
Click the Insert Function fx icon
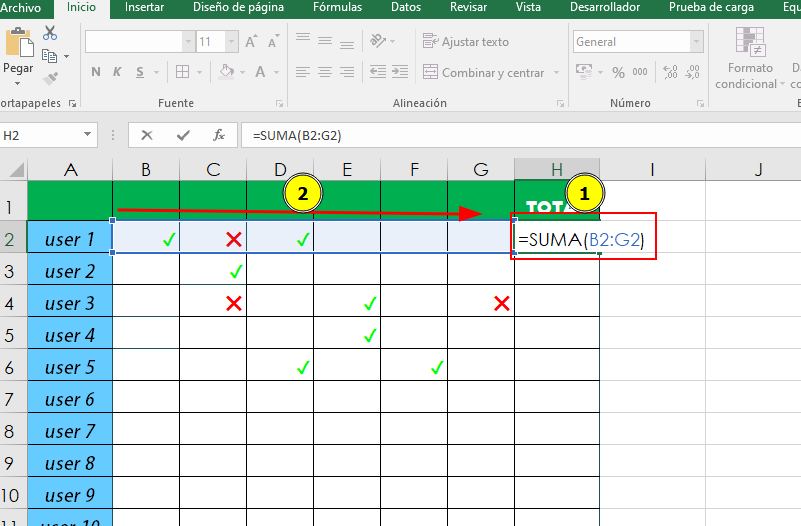(218, 135)
